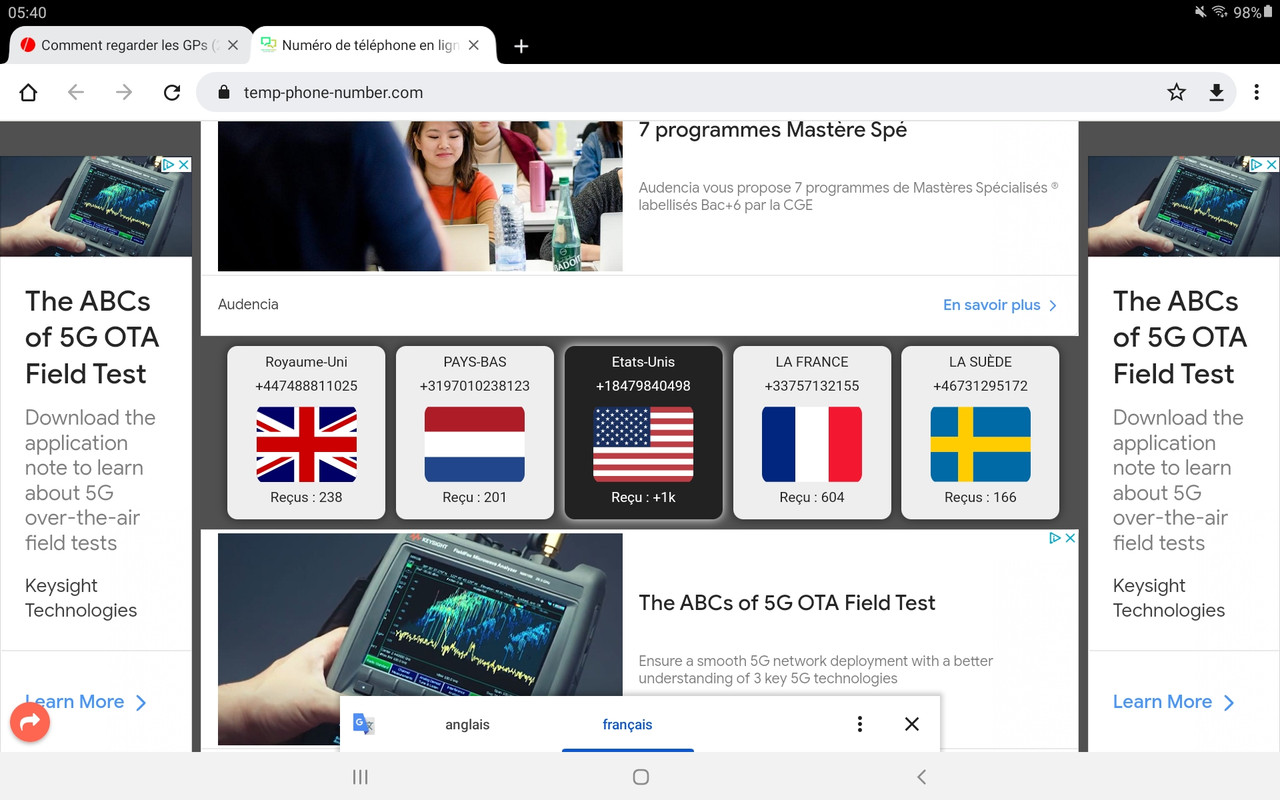Viewport: 1280px width, 800px height.
Task: Click number +3197010238123
Action: click(475, 386)
